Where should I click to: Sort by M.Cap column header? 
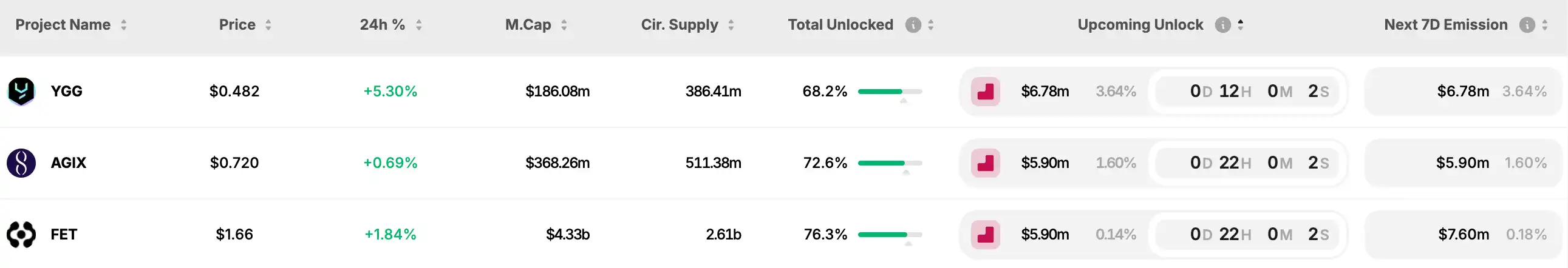[x=528, y=25]
